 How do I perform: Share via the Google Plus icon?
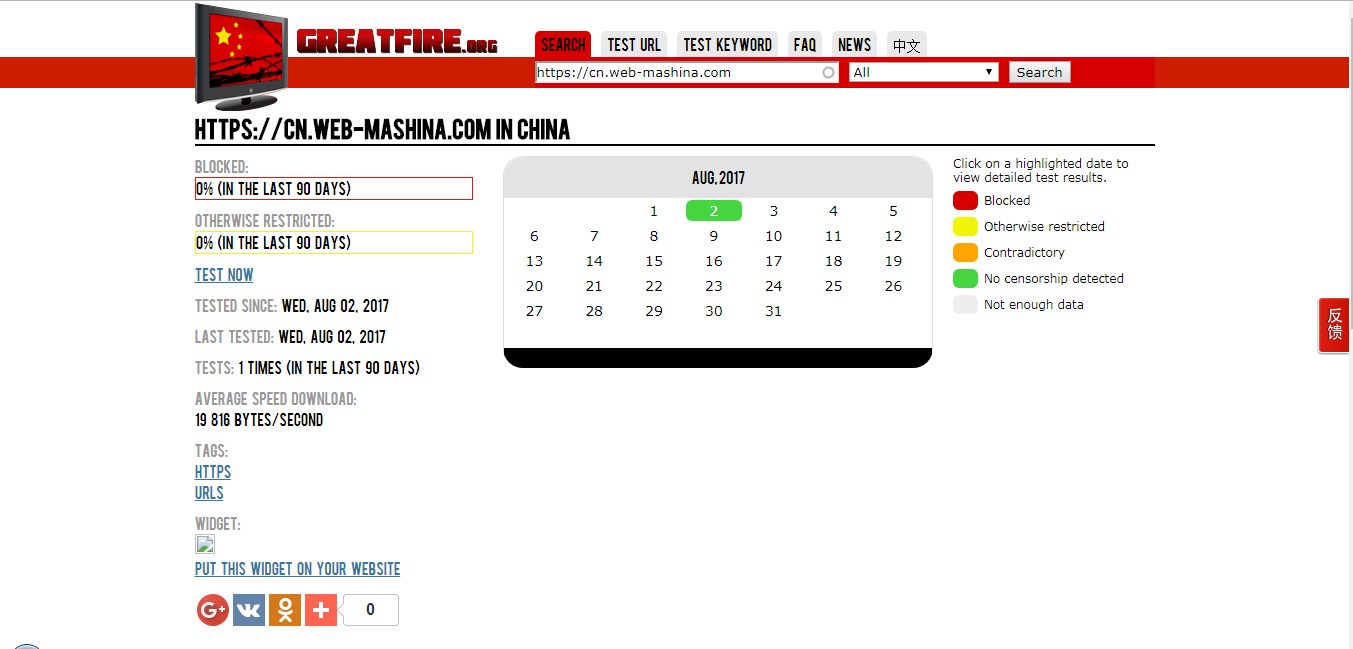212,610
